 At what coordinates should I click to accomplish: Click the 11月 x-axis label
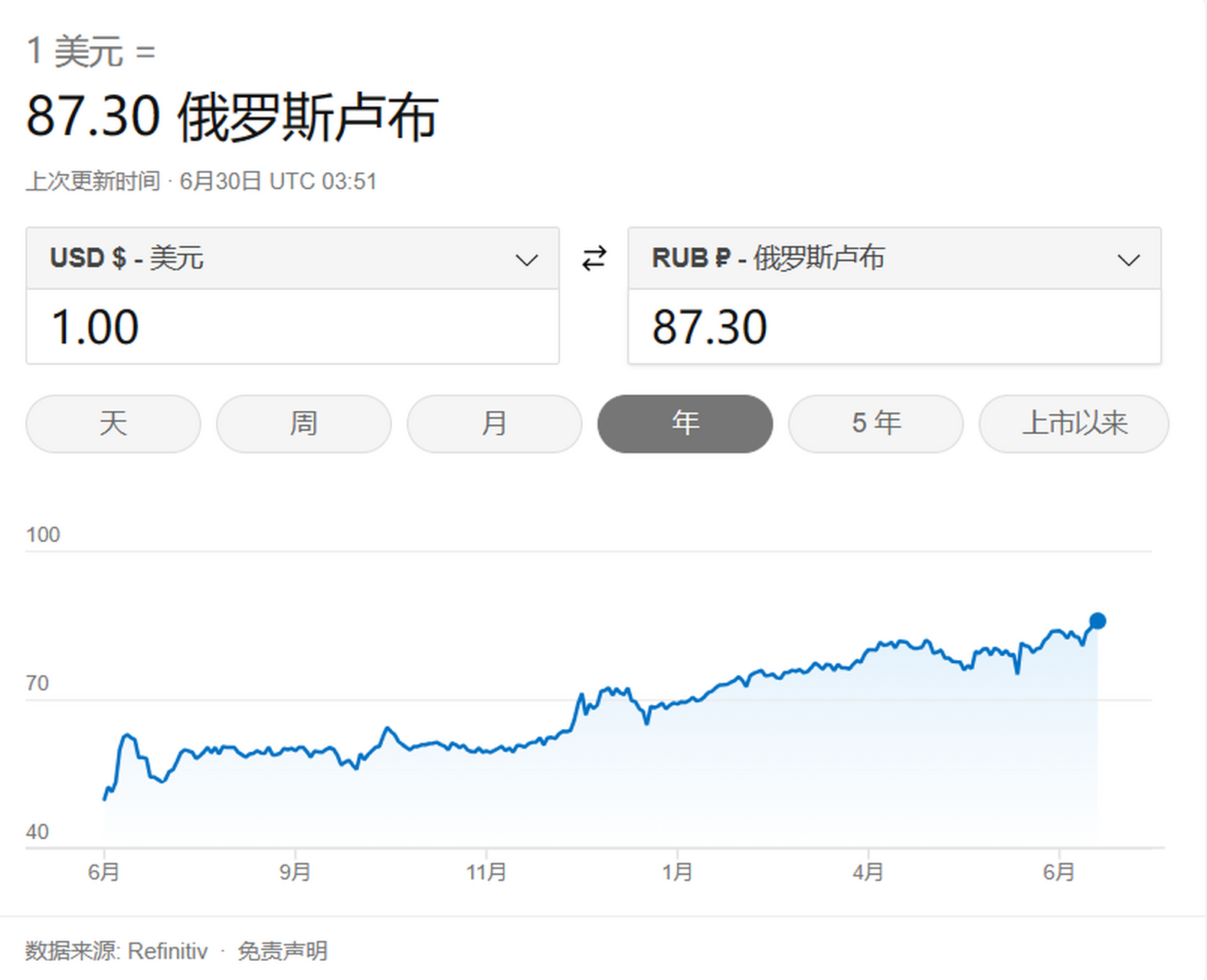(486, 871)
